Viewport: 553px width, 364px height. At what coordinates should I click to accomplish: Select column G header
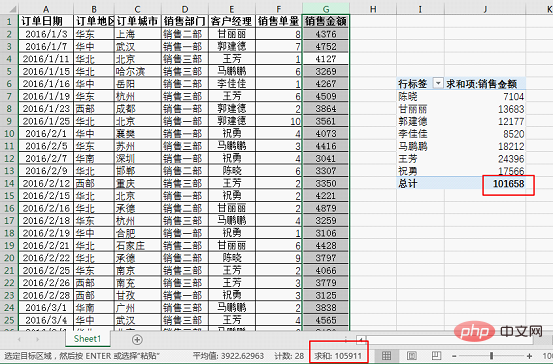pos(326,9)
